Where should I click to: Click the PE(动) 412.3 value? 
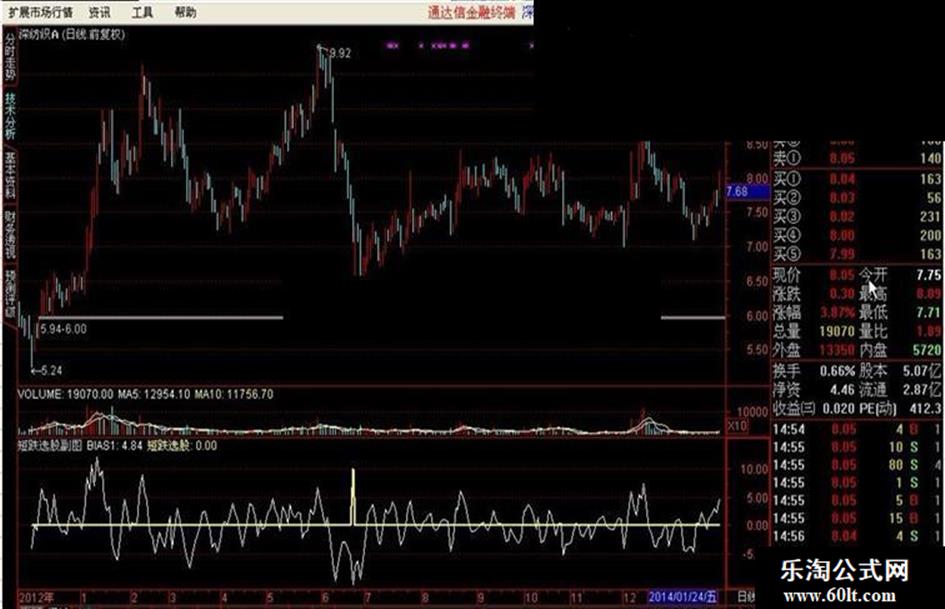pyautogui.click(x=926, y=408)
